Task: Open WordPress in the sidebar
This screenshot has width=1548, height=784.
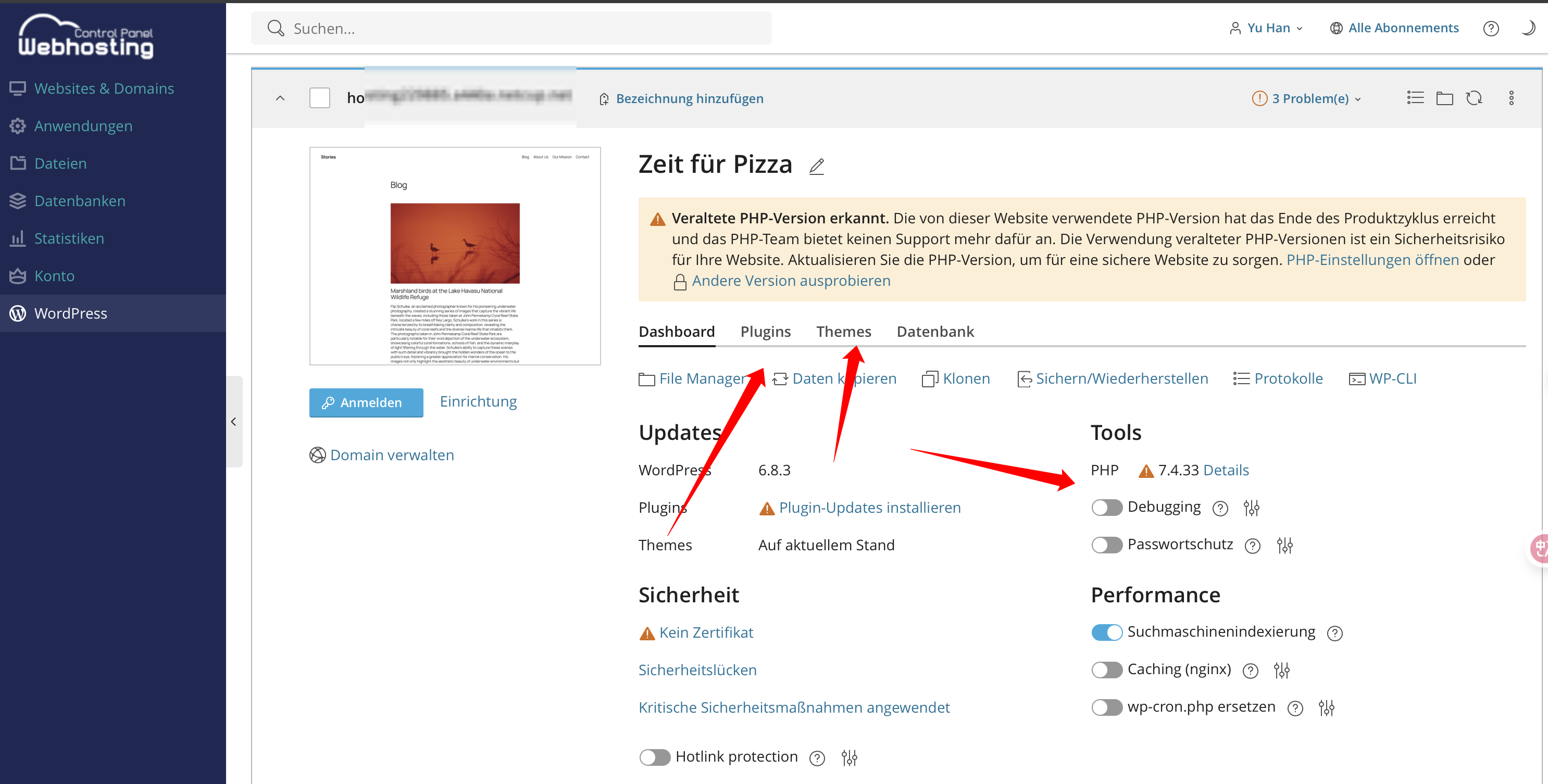Action: pos(71,313)
